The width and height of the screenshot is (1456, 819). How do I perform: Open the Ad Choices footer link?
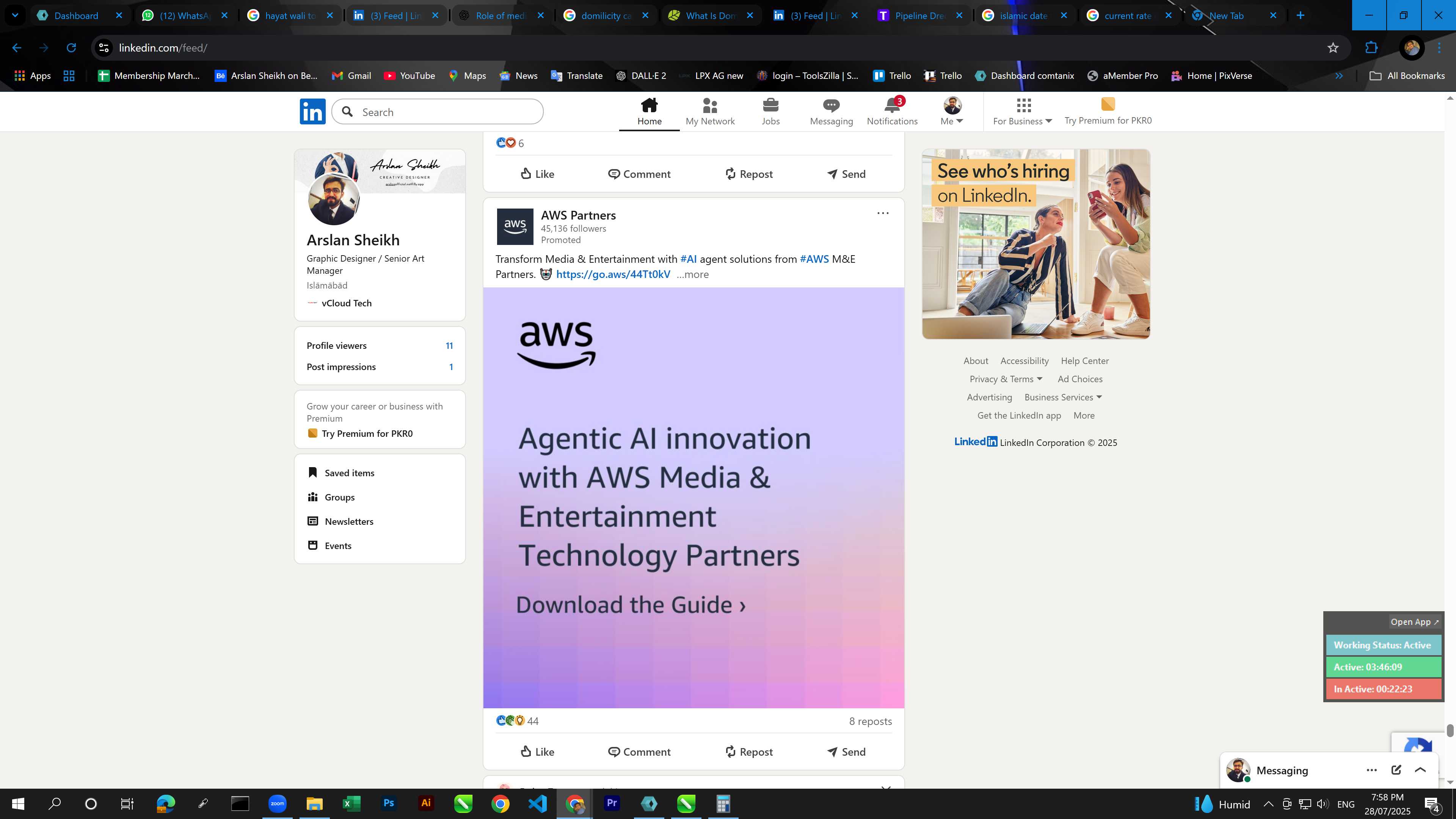[x=1080, y=379]
